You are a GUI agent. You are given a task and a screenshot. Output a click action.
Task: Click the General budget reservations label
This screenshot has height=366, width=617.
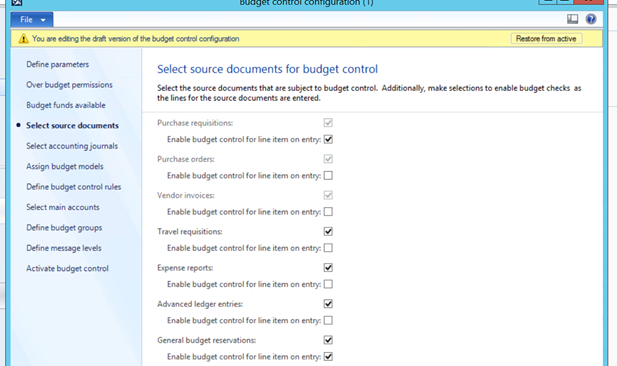point(207,340)
